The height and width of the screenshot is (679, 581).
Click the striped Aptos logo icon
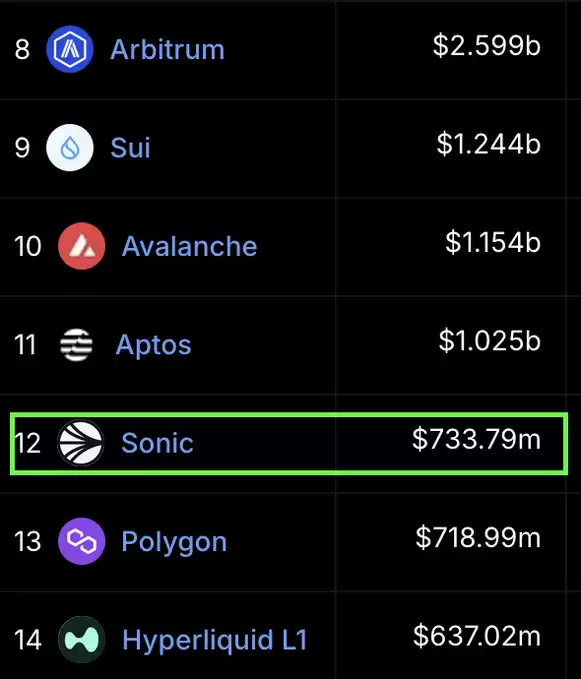coord(76,345)
